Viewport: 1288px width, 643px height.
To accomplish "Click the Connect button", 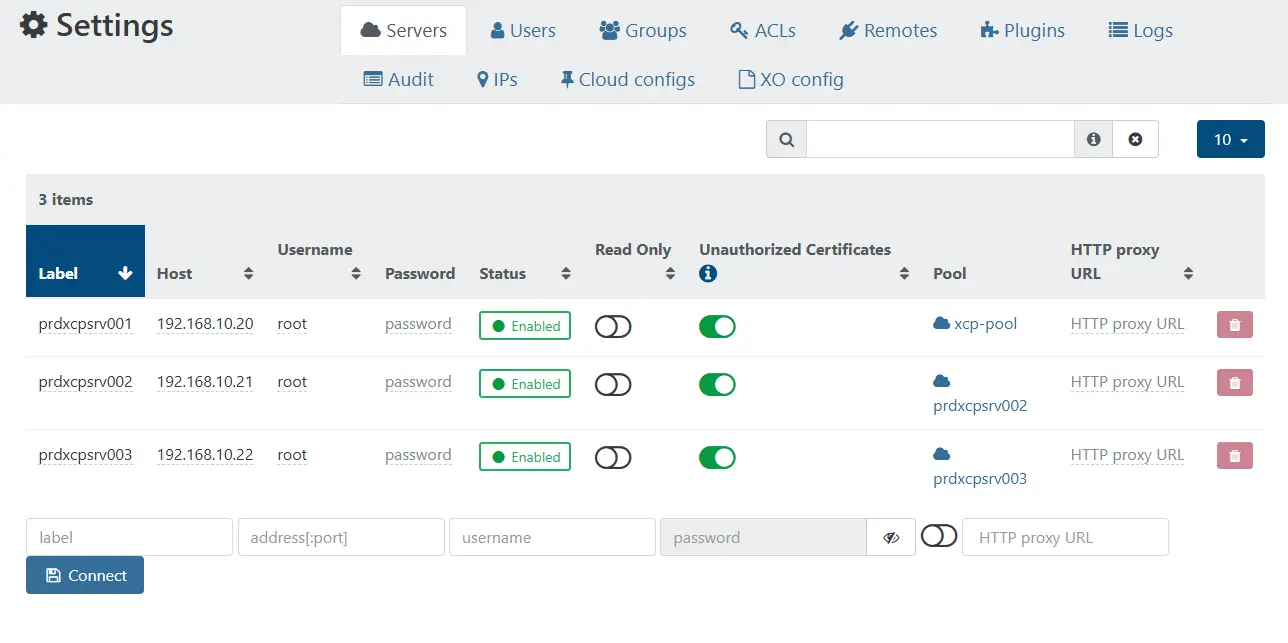I will (85, 576).
